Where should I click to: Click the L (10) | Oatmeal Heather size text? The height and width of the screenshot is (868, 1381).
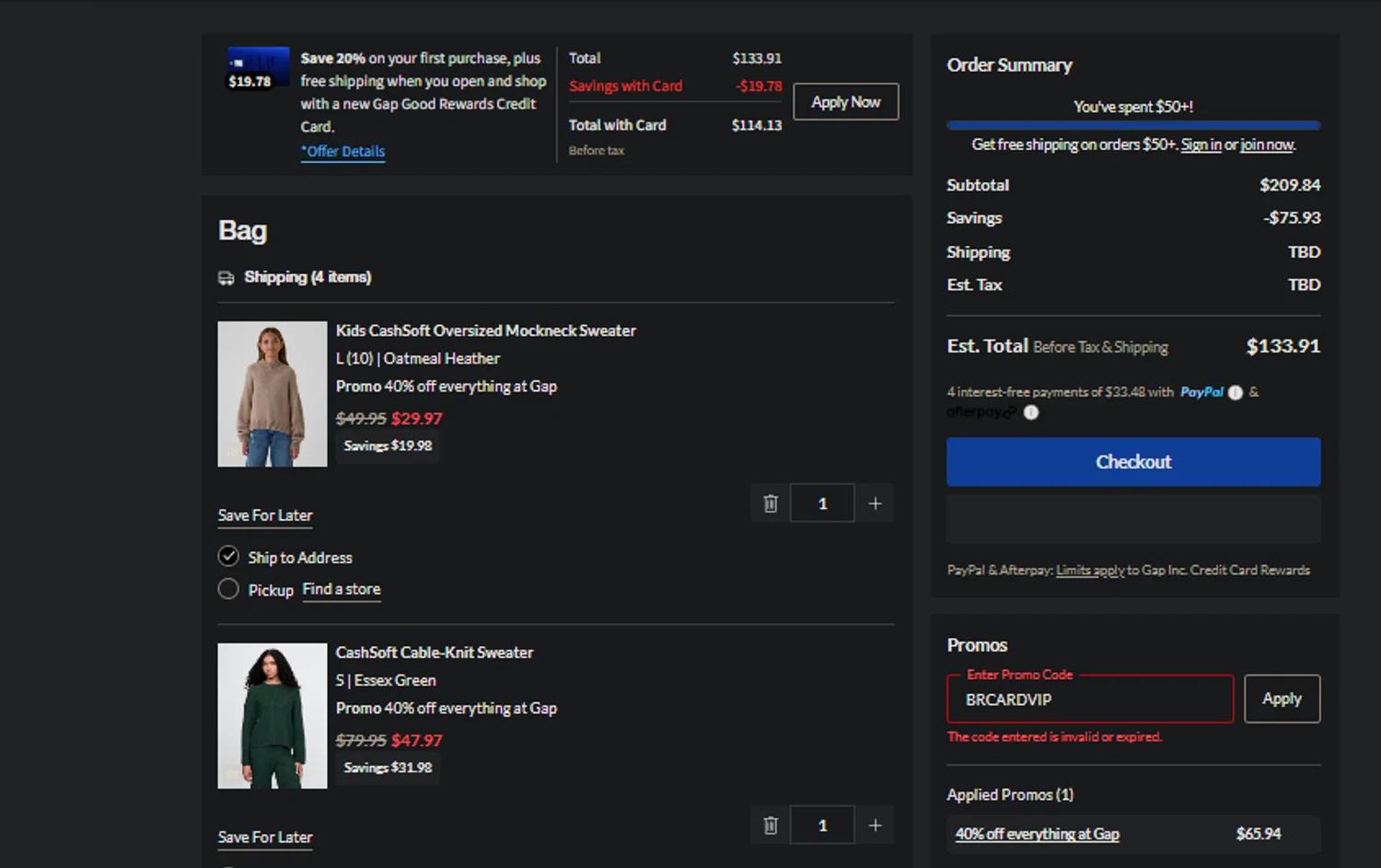[x=418, y=359]
